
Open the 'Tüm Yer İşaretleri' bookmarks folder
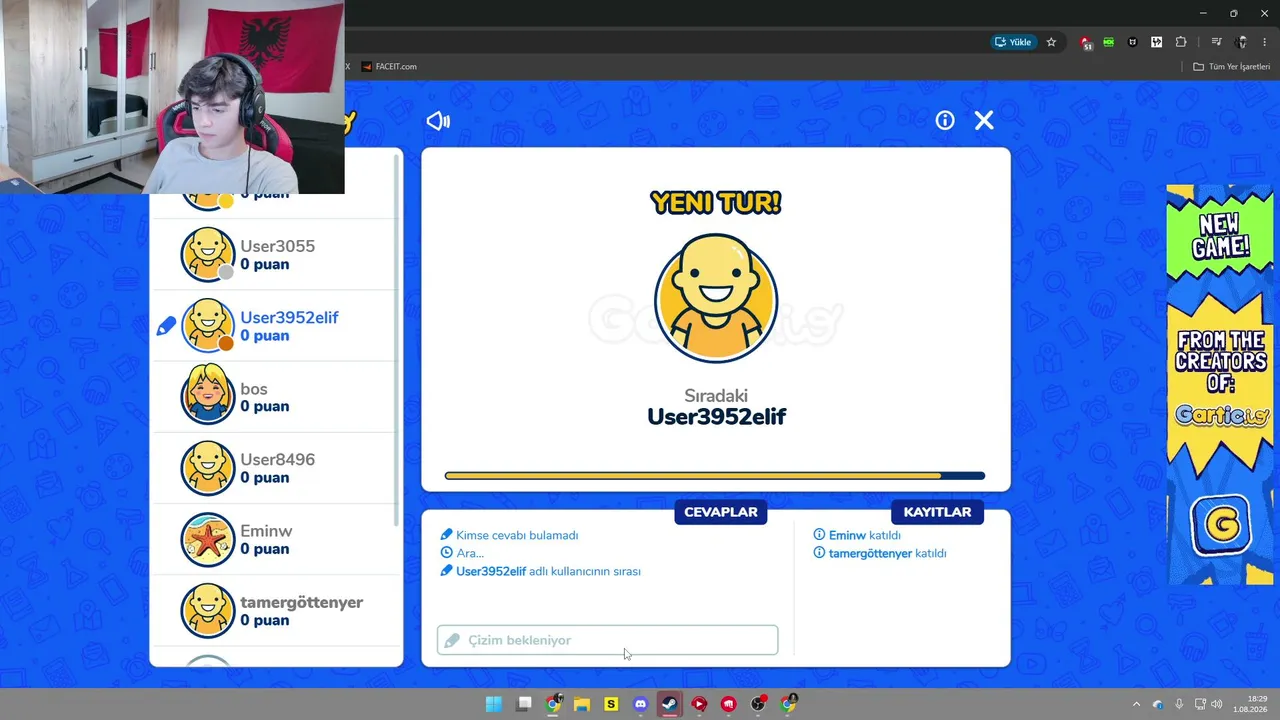coord(1231,66)
